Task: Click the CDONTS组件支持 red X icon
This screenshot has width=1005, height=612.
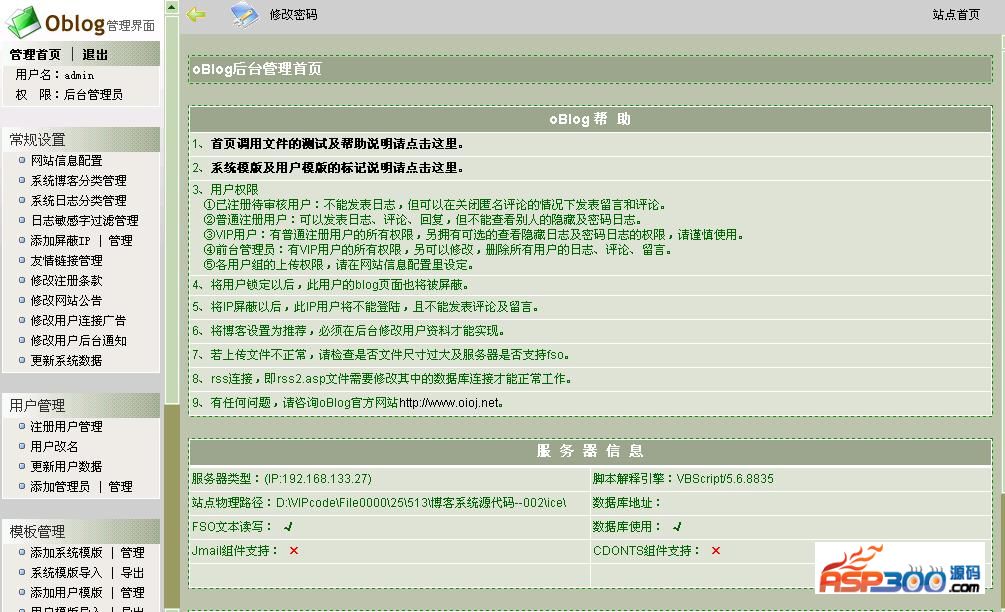Action: click(716, 551)
